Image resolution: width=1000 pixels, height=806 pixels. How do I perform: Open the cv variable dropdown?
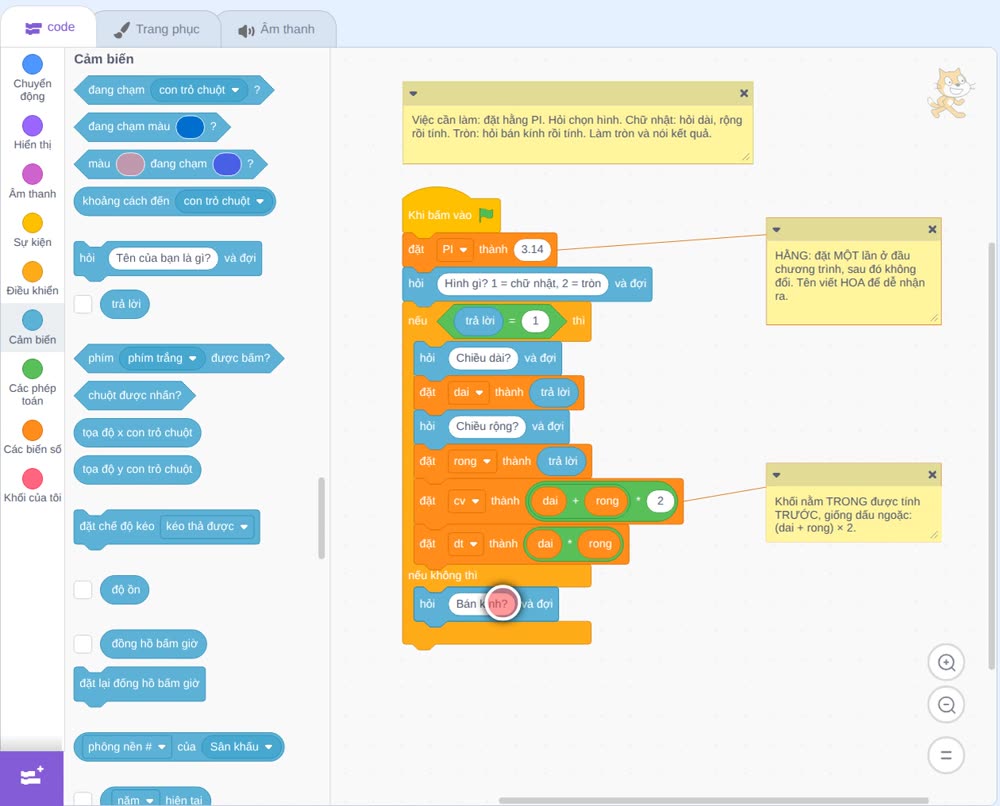coord(466,501)
